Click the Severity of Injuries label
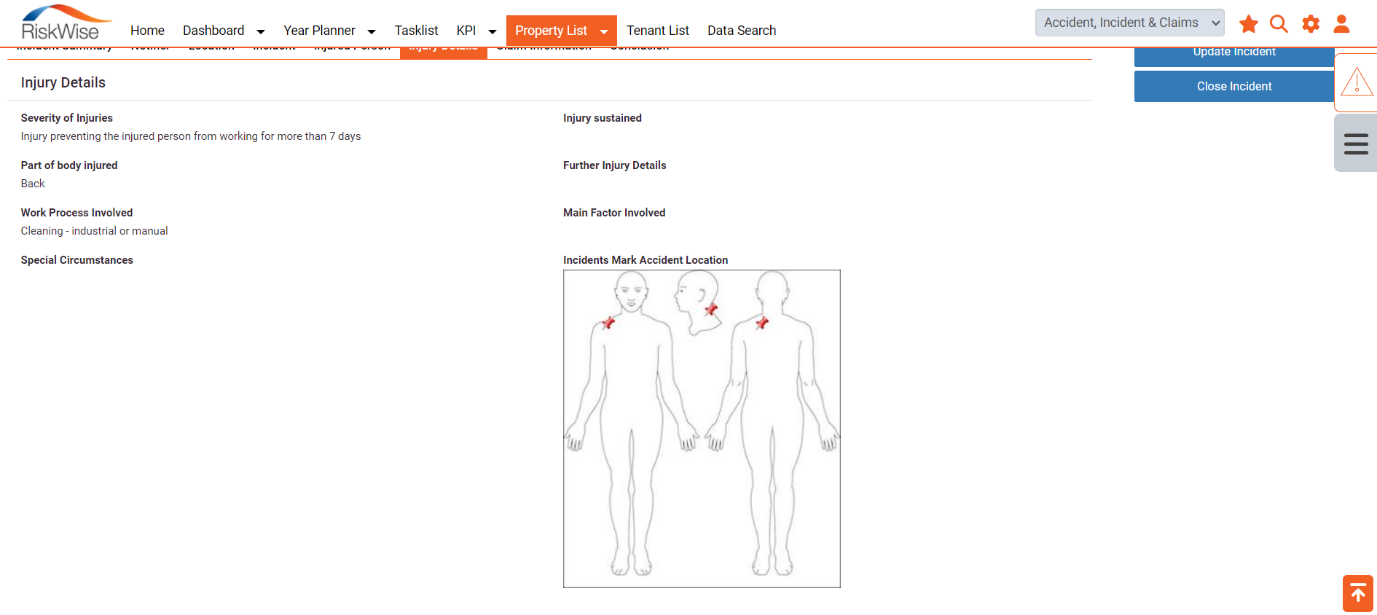The height and width of the screenshot is (615, 1377). (67, 118)
